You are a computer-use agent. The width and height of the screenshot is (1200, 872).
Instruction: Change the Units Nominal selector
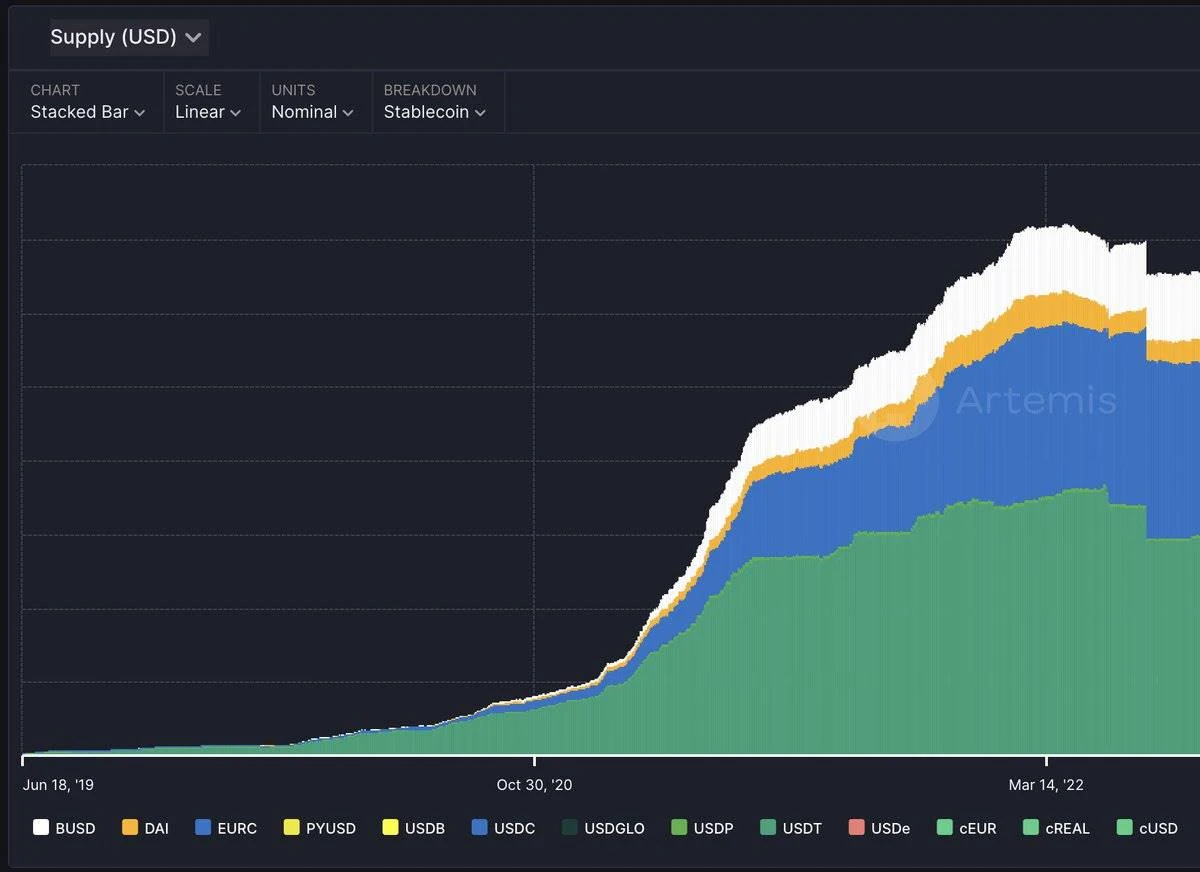(312, 112)
